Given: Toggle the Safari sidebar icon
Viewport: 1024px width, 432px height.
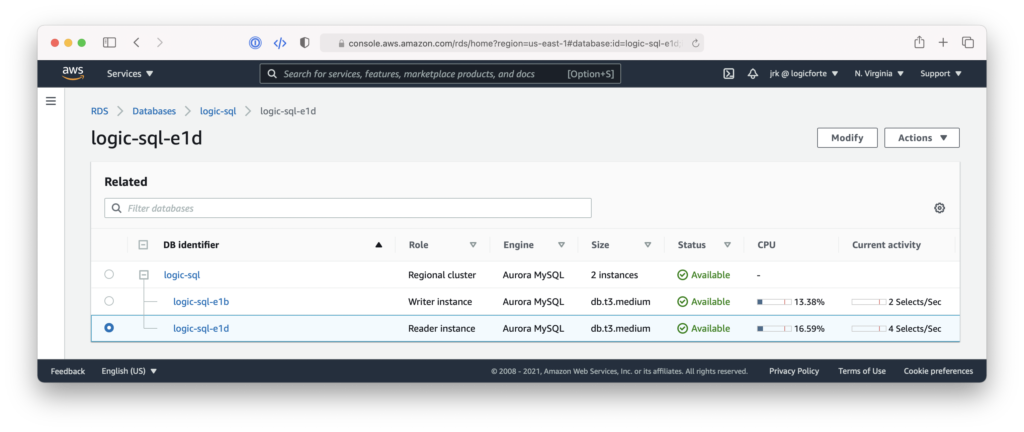Looking at the screenshot, I should pos(110,42).
